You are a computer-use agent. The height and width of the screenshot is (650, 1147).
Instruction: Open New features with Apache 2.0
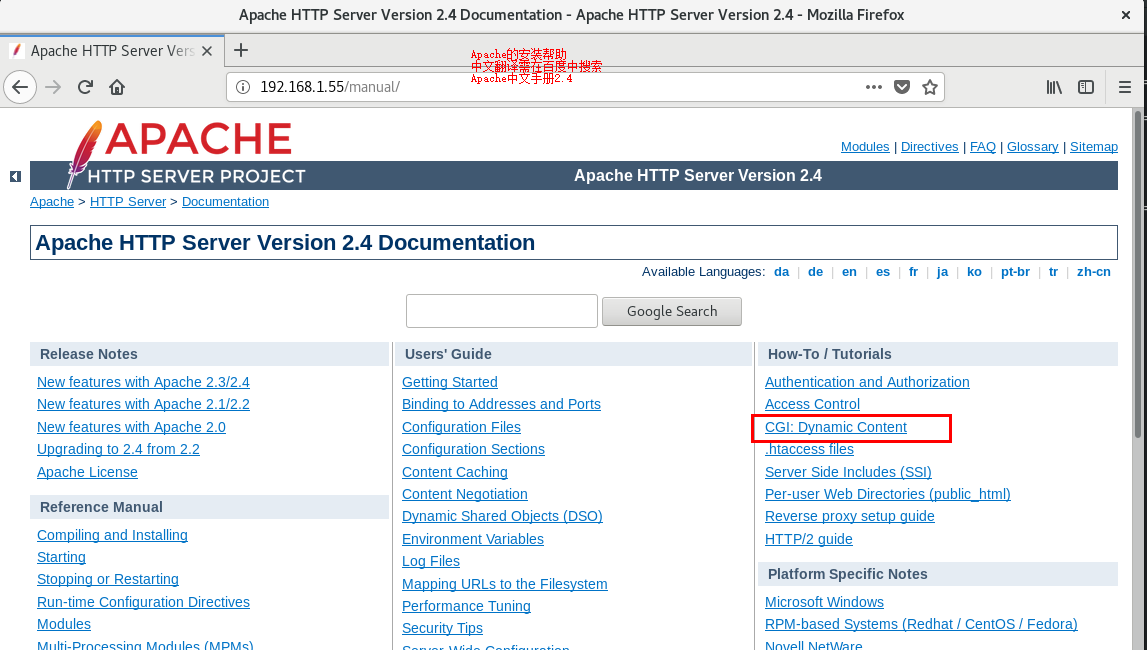point(131,426)
